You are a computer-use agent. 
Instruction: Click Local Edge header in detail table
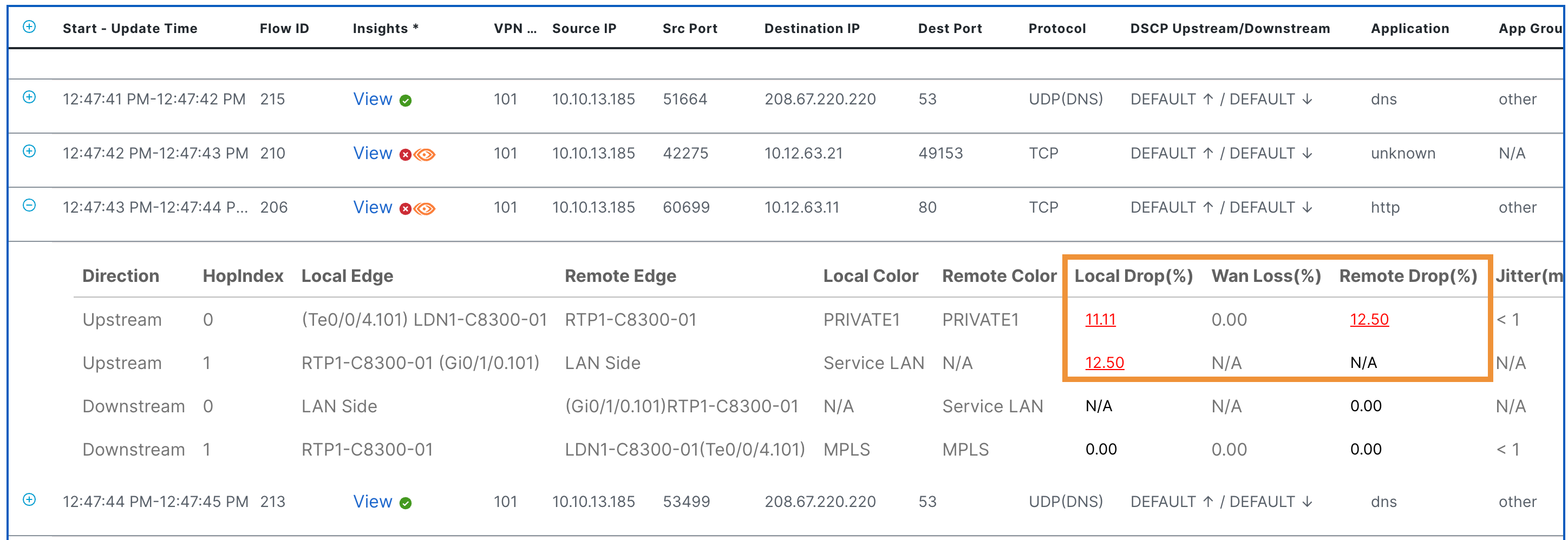348,276
